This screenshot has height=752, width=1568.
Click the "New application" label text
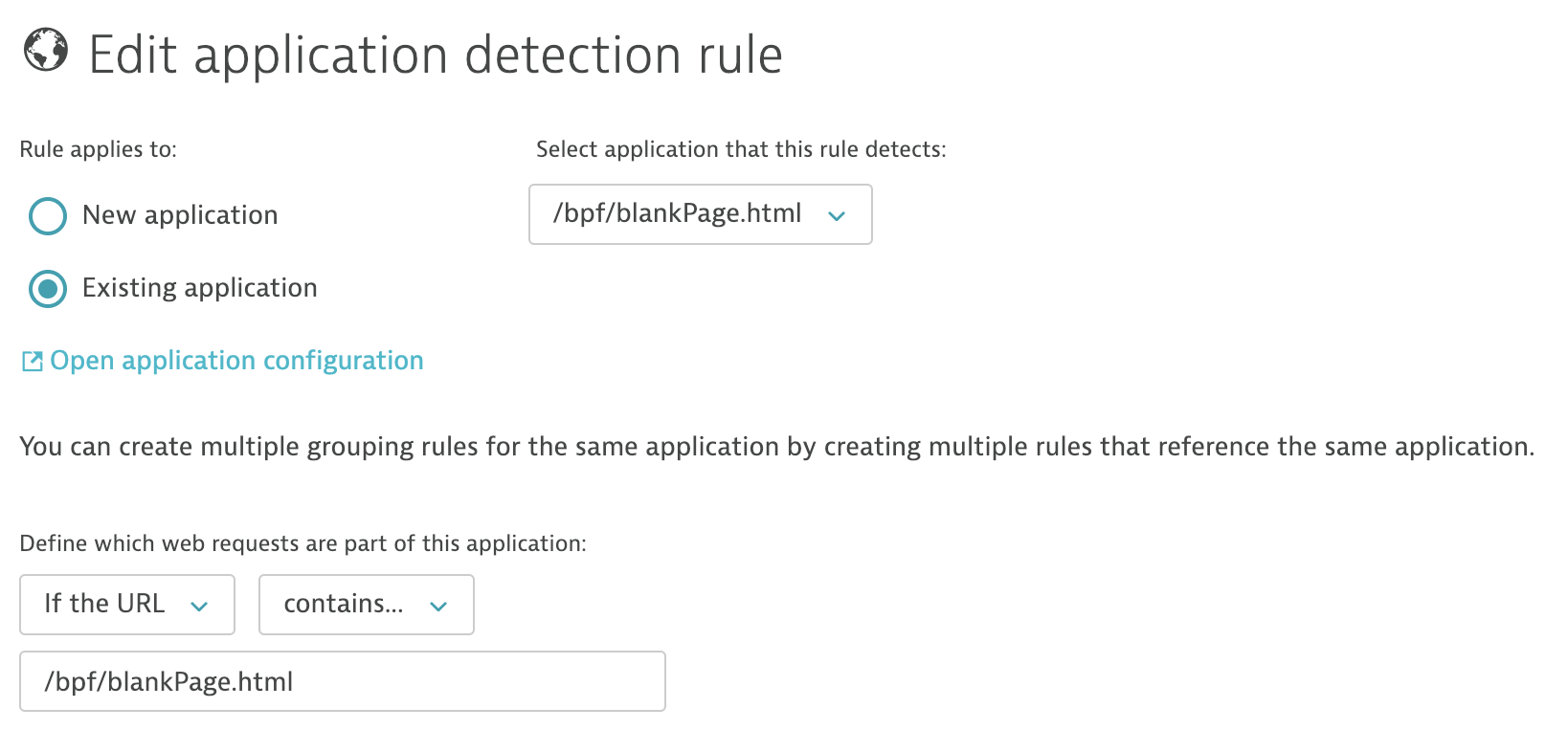click(180, 215)
